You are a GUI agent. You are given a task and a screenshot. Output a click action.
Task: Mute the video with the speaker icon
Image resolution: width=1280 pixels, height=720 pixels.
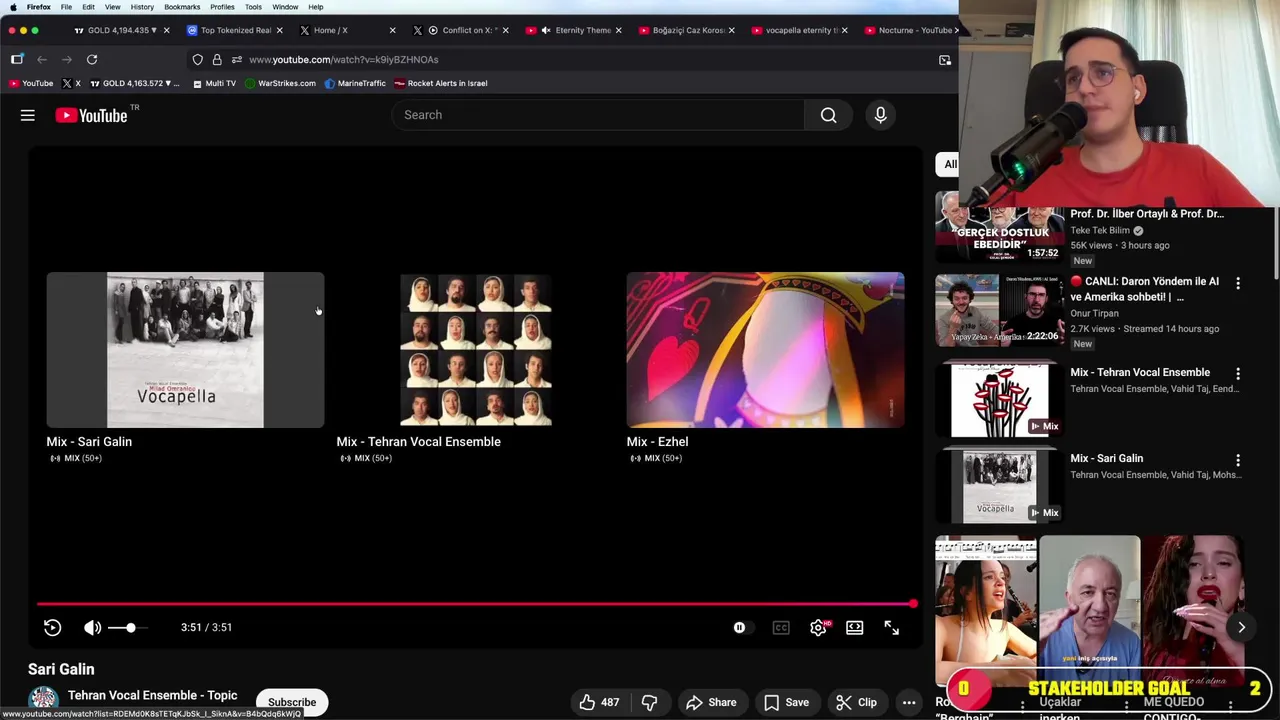click(x=92, y=627)
